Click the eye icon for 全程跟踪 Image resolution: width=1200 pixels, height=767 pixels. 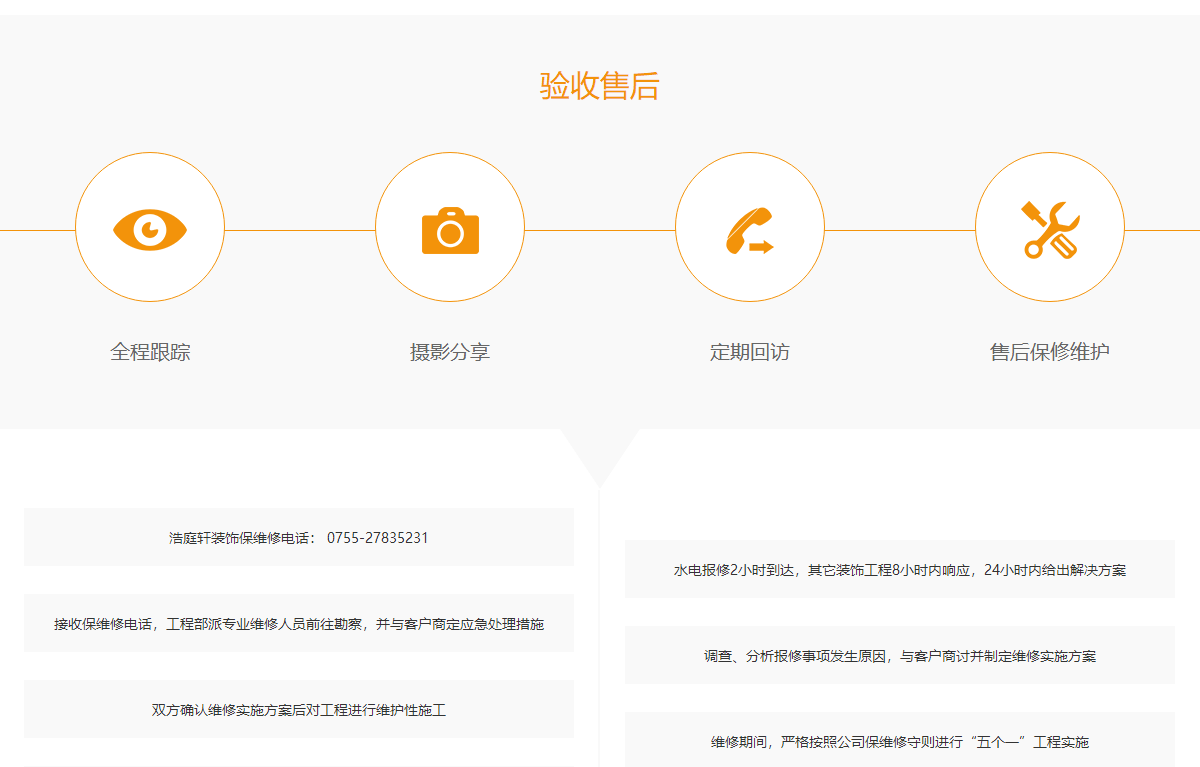pos(150,227)
